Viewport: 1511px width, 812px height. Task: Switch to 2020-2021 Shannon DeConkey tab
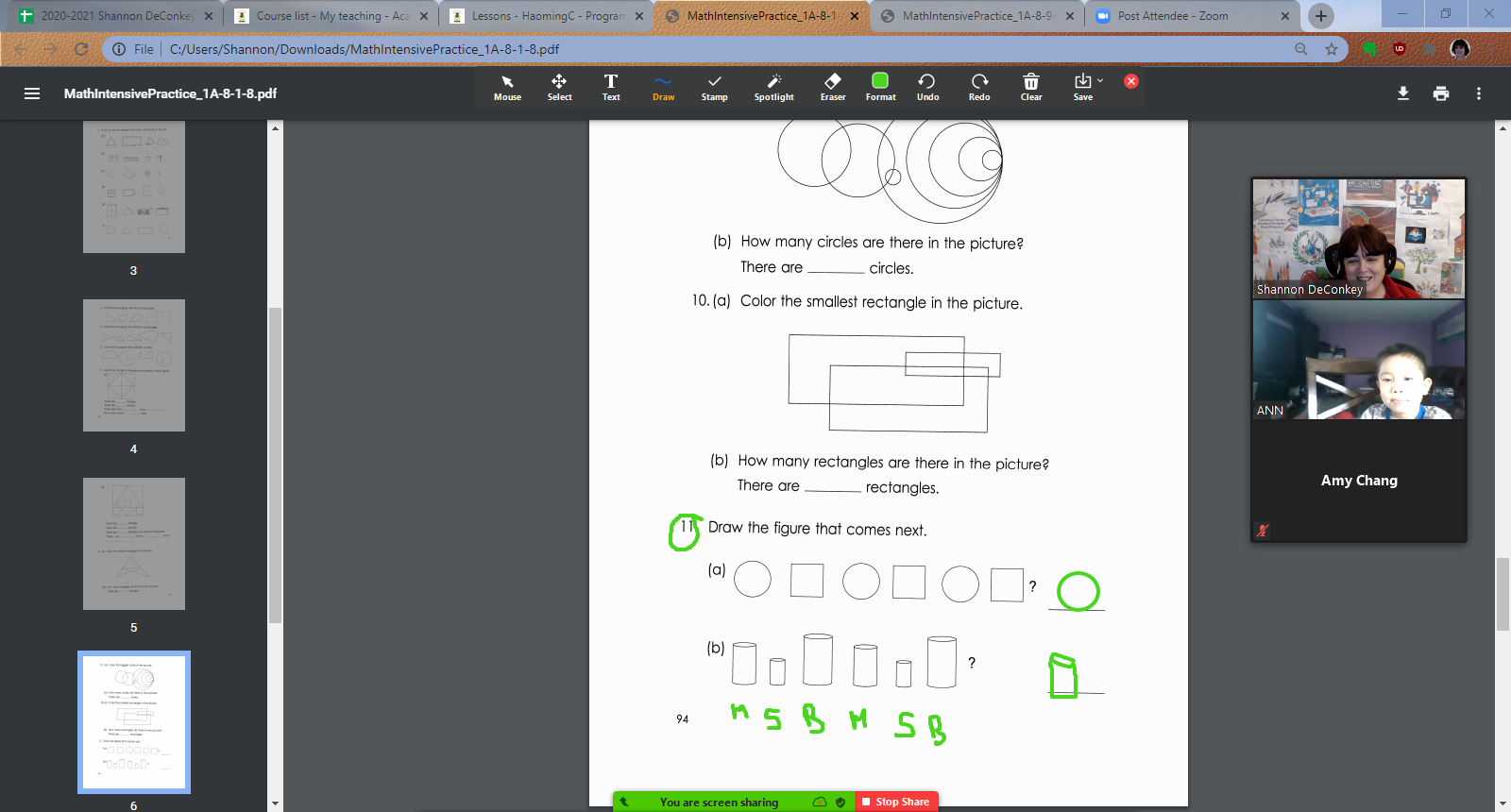116,16
